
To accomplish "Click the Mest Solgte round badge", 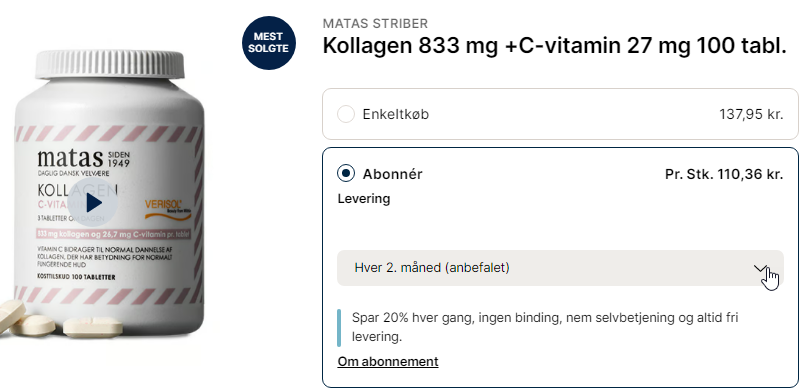I will coord(269,43).
